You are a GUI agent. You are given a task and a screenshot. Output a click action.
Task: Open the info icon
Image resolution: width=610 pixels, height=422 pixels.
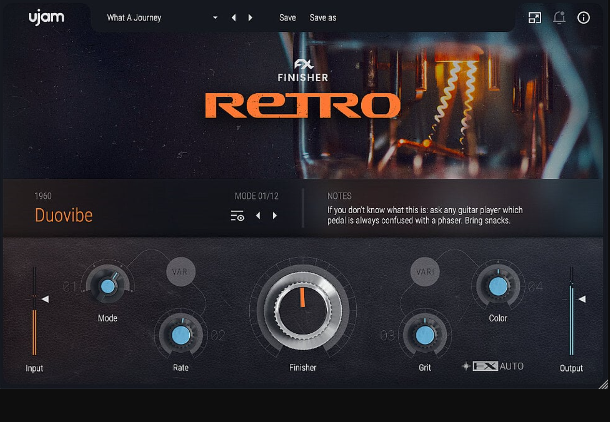pos(584,18)
